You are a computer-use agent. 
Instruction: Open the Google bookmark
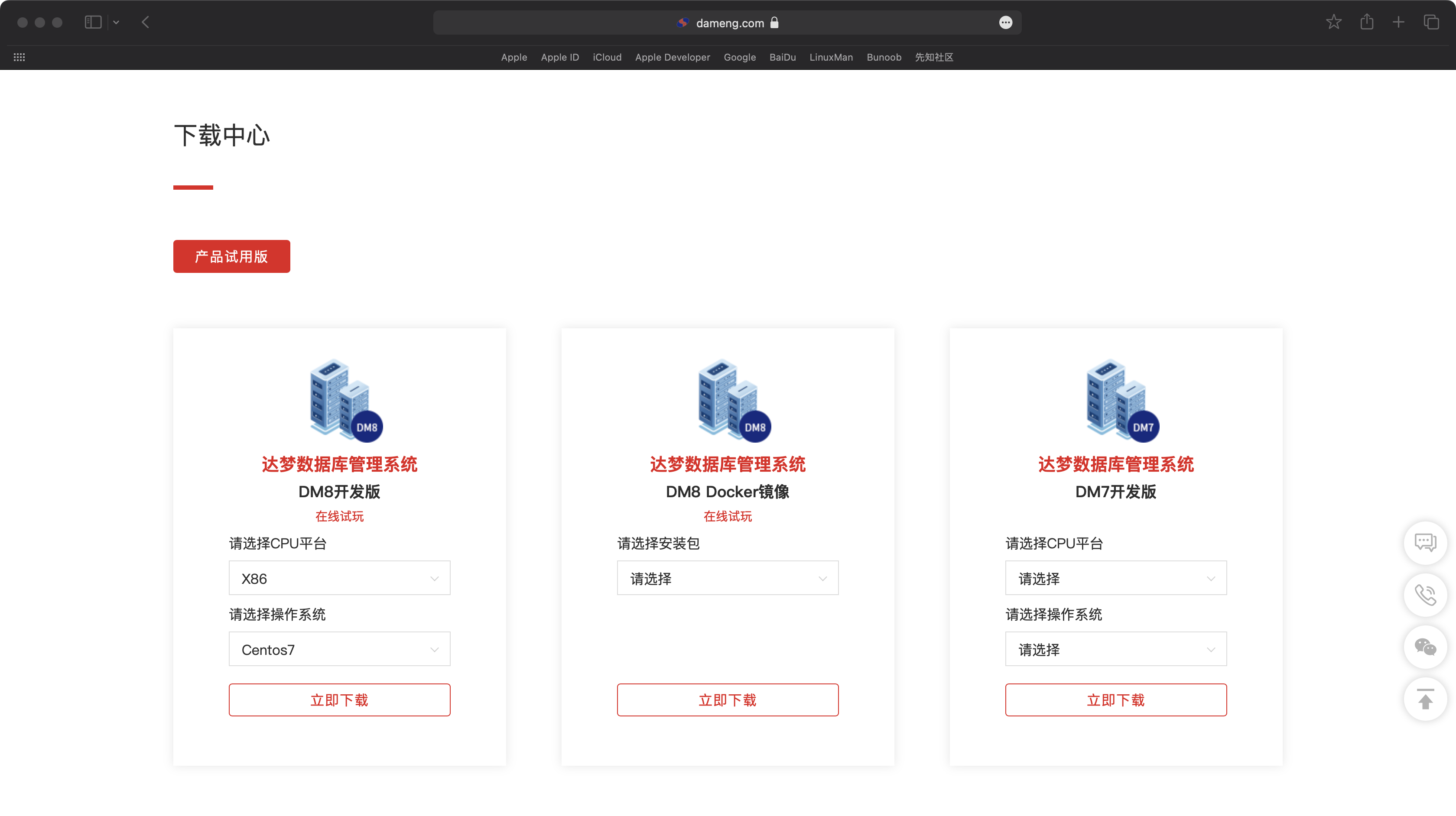(739, 57)
